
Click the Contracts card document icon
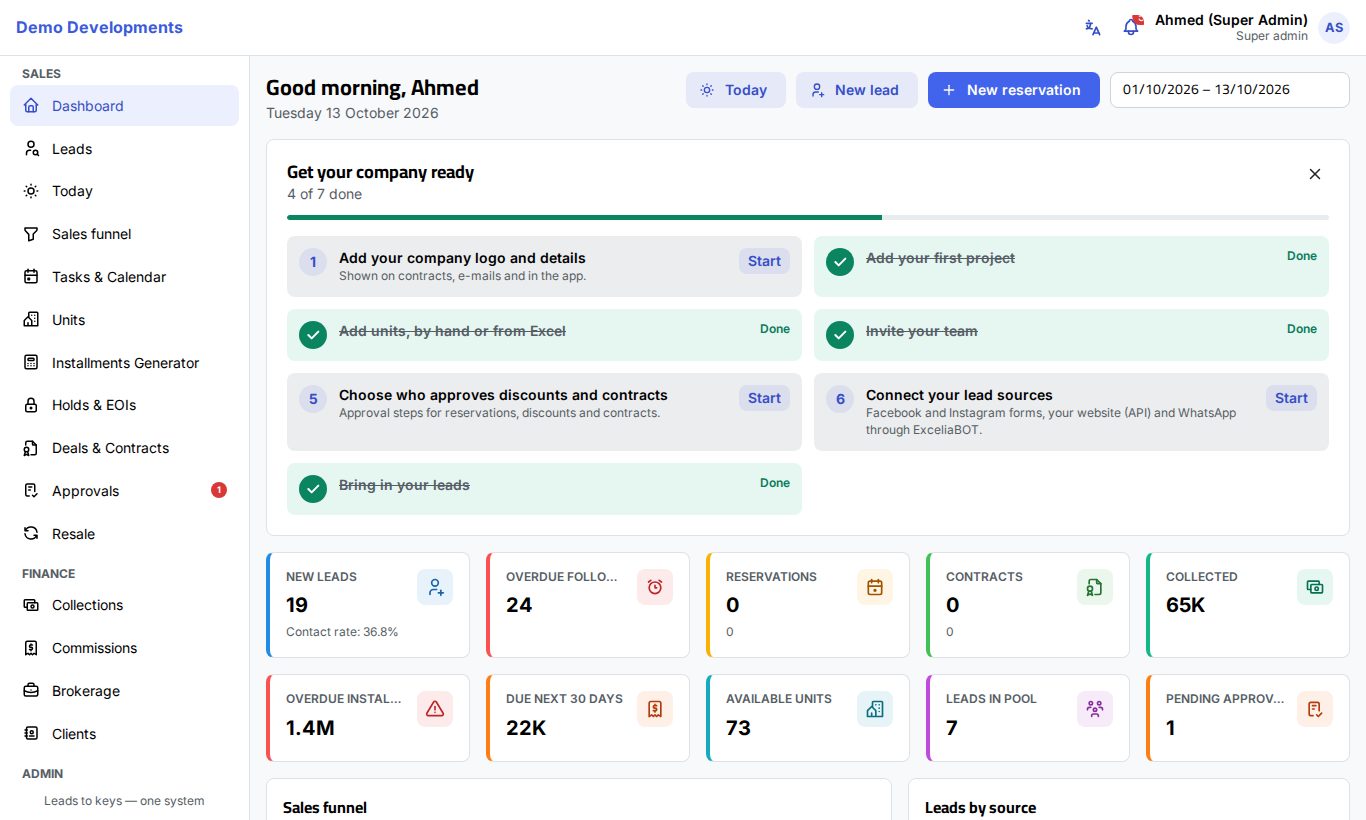click(x=1095, y=587)
